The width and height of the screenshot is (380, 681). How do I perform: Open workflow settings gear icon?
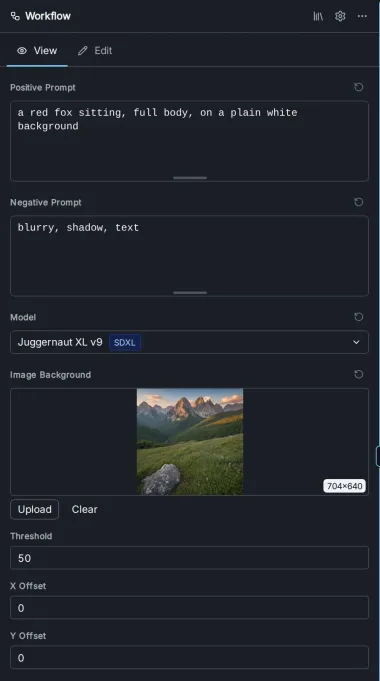pyautogui.click(x=340, y=16)
